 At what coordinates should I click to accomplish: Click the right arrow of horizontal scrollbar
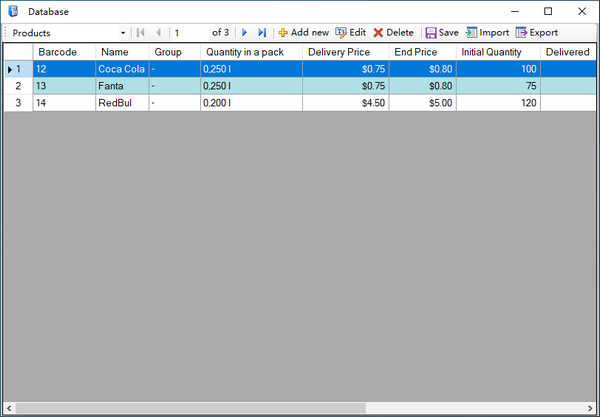pos(590,409)
